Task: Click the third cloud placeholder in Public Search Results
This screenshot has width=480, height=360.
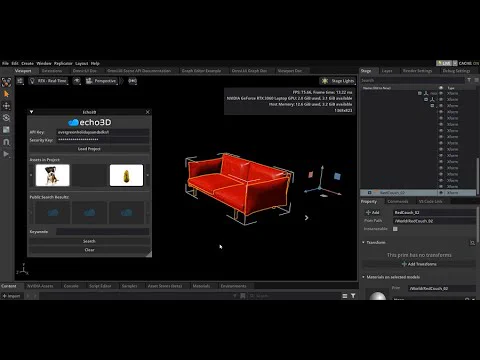Action: 126,212
